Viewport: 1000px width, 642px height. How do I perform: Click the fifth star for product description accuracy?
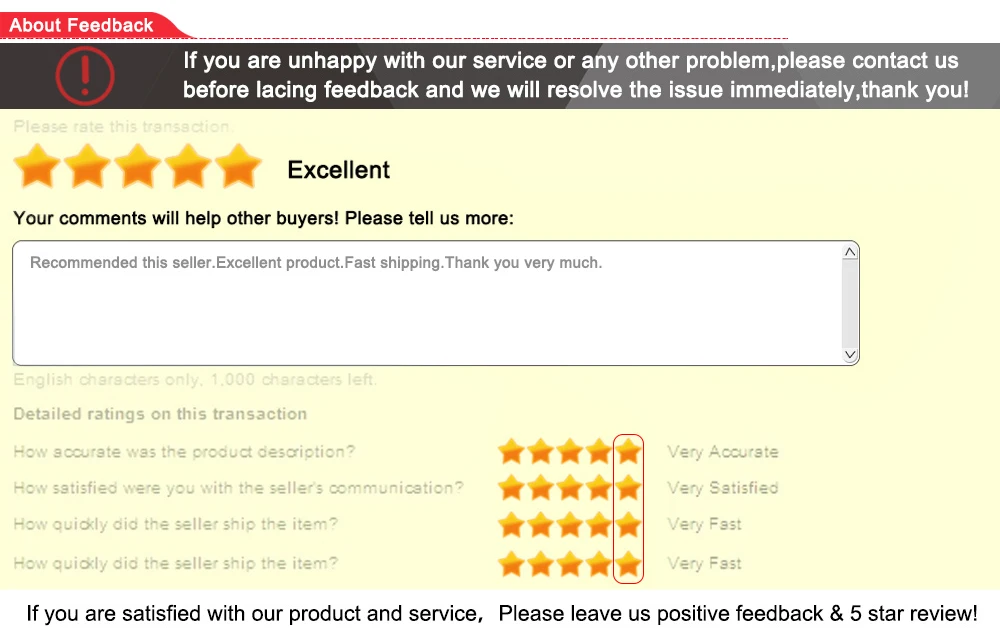pyautogui.click(x=628, y=451)
